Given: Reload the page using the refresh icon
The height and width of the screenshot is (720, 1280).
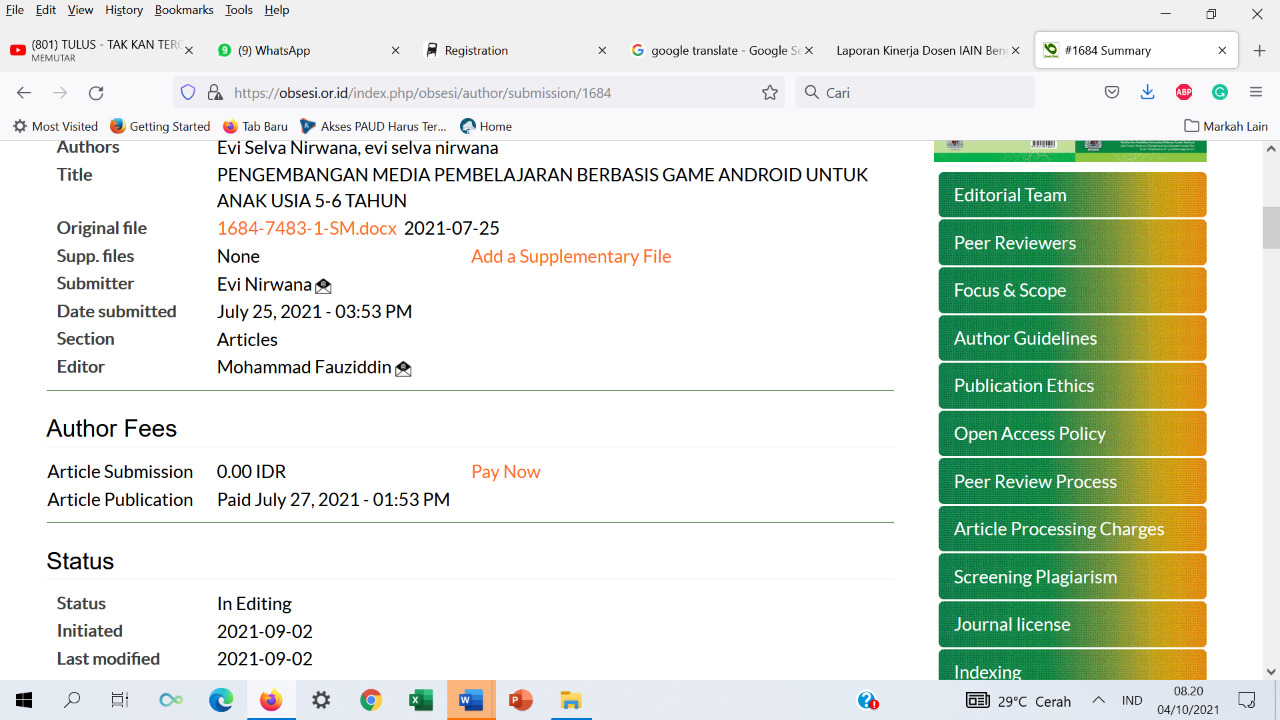Looking at the screenshot, I should coord(96,93).
